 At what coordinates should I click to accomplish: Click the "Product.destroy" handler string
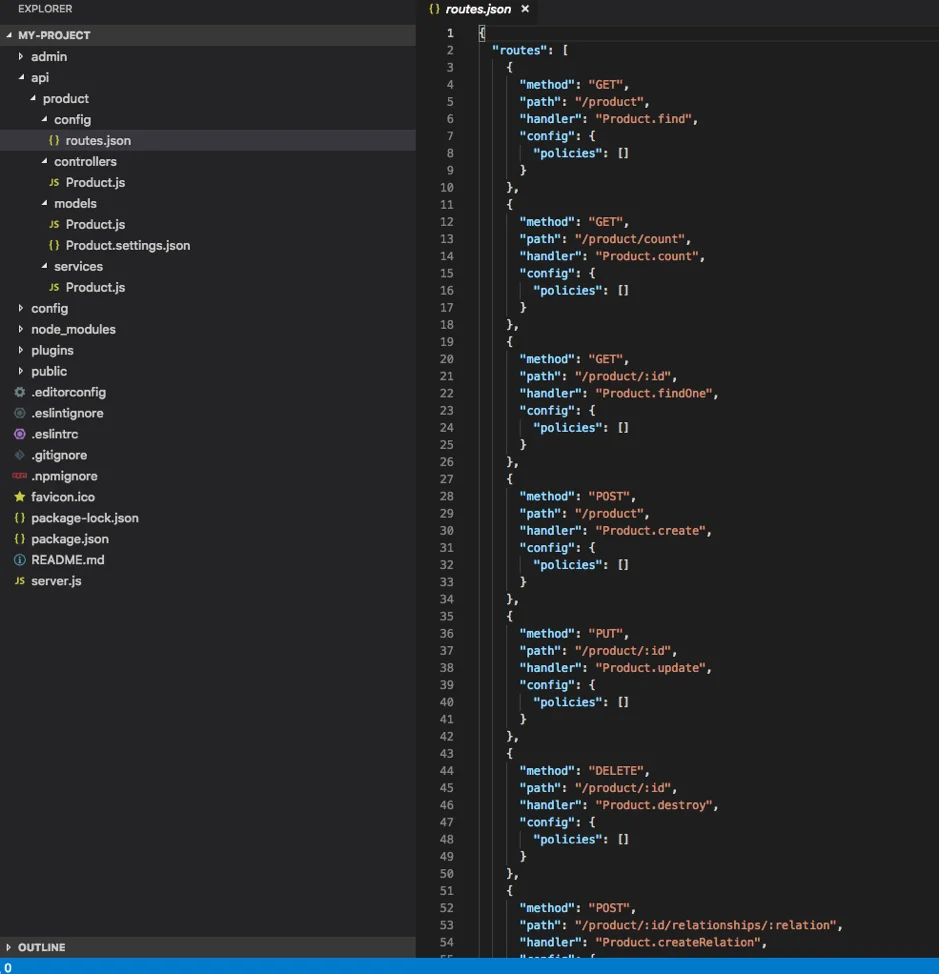pos(654,805)
